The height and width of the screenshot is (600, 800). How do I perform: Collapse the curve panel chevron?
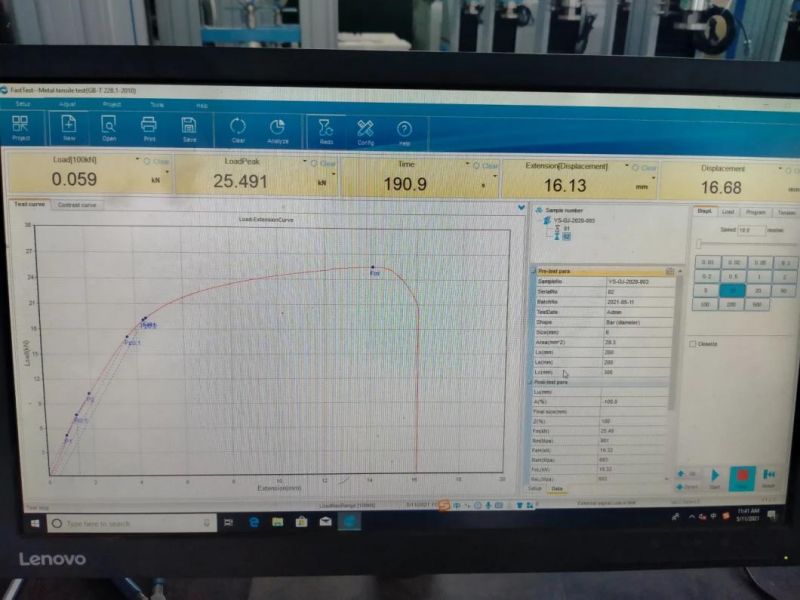tap(521, 207)
